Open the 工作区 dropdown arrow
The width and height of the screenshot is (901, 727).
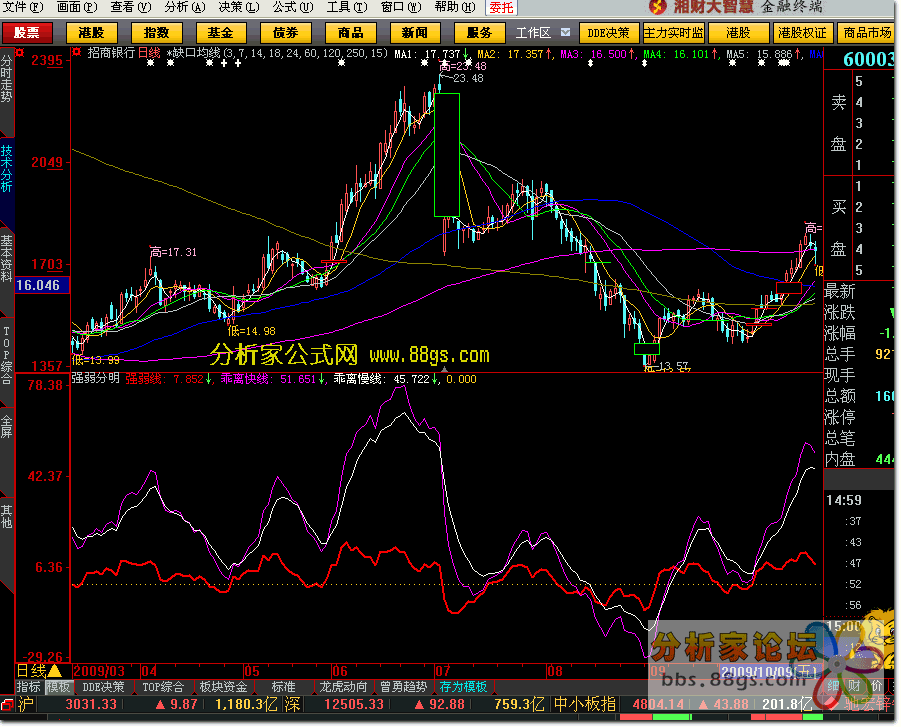point(565,32)
